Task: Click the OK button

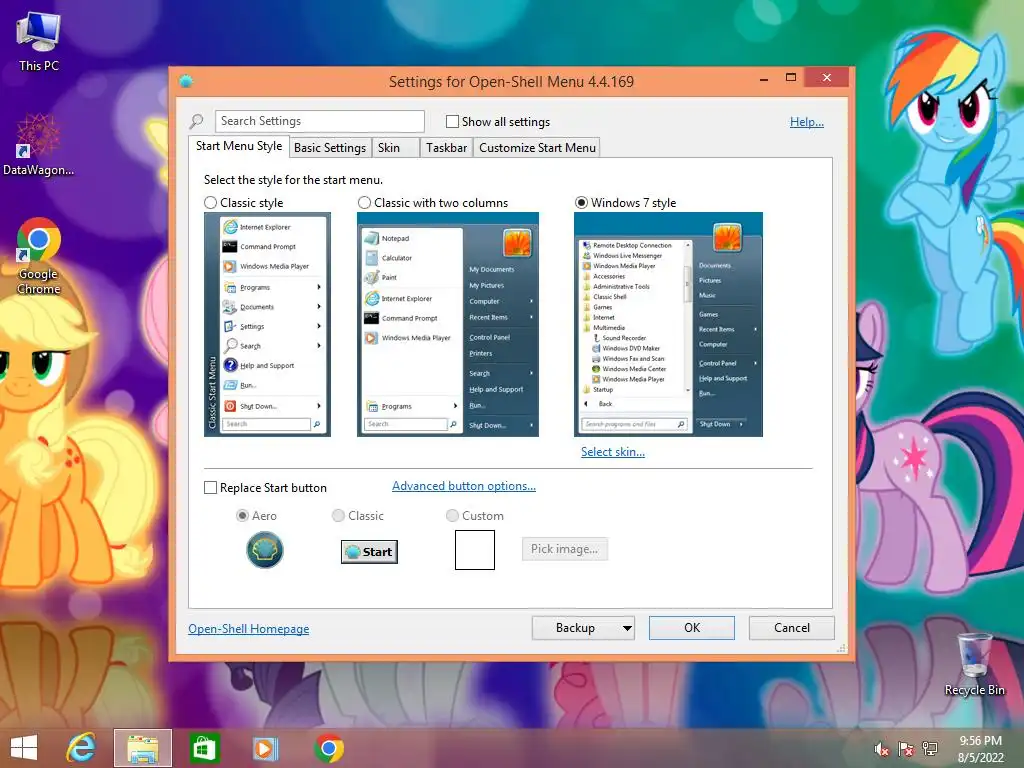Action: (692, 628)
